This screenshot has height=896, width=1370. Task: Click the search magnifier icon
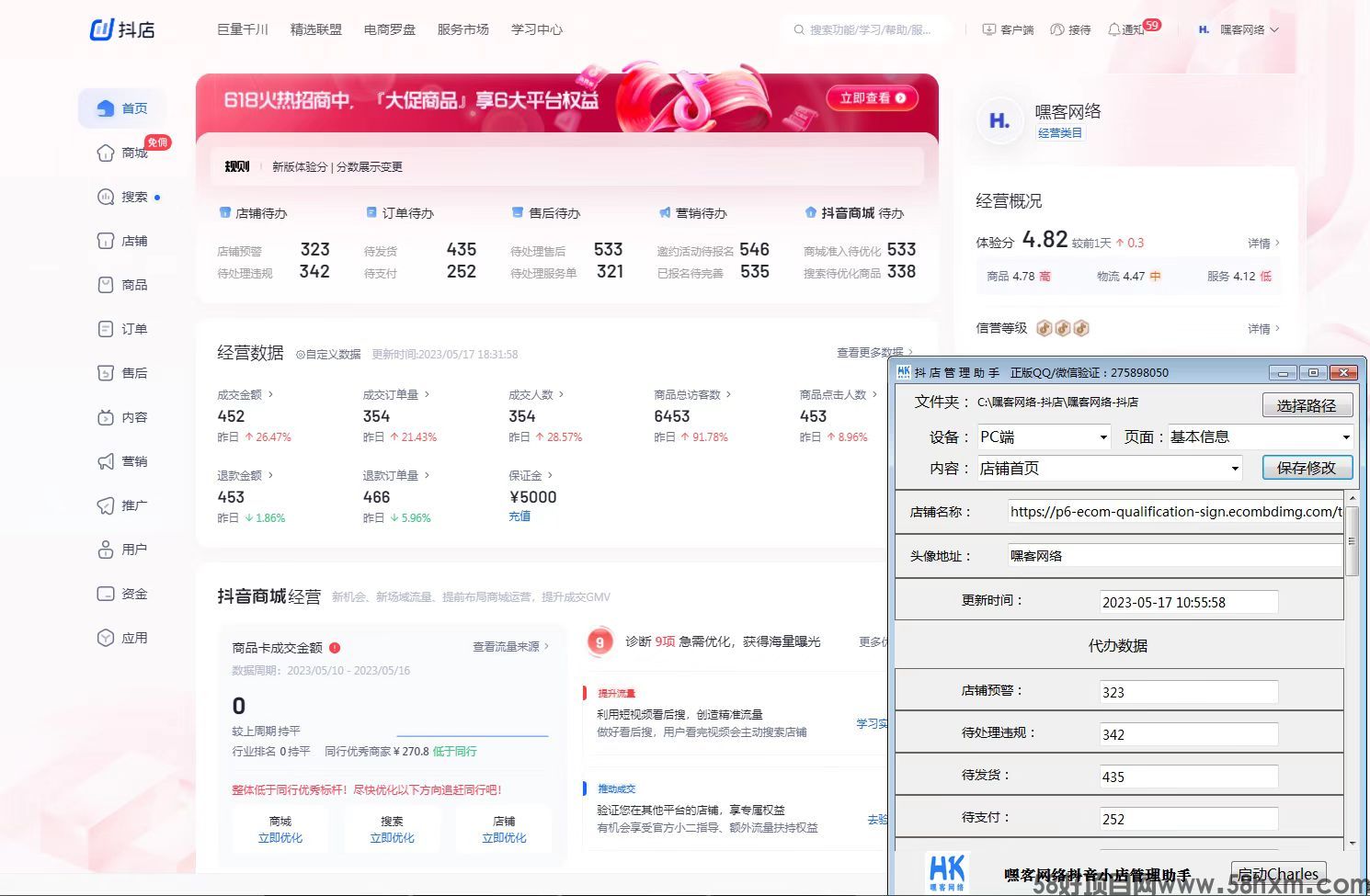pyautogui.click(x=799, y=29)
